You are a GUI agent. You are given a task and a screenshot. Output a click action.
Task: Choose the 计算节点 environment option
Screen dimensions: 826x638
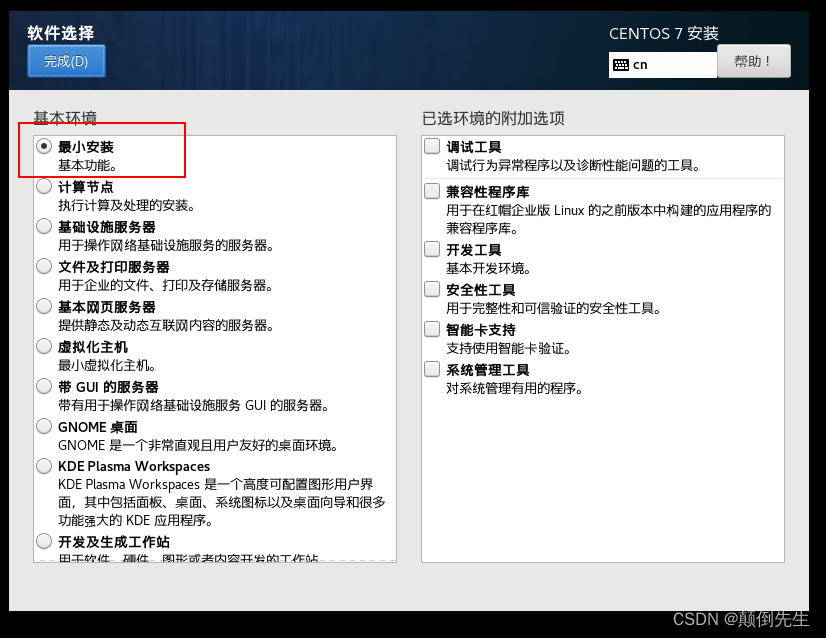(44, 186)
